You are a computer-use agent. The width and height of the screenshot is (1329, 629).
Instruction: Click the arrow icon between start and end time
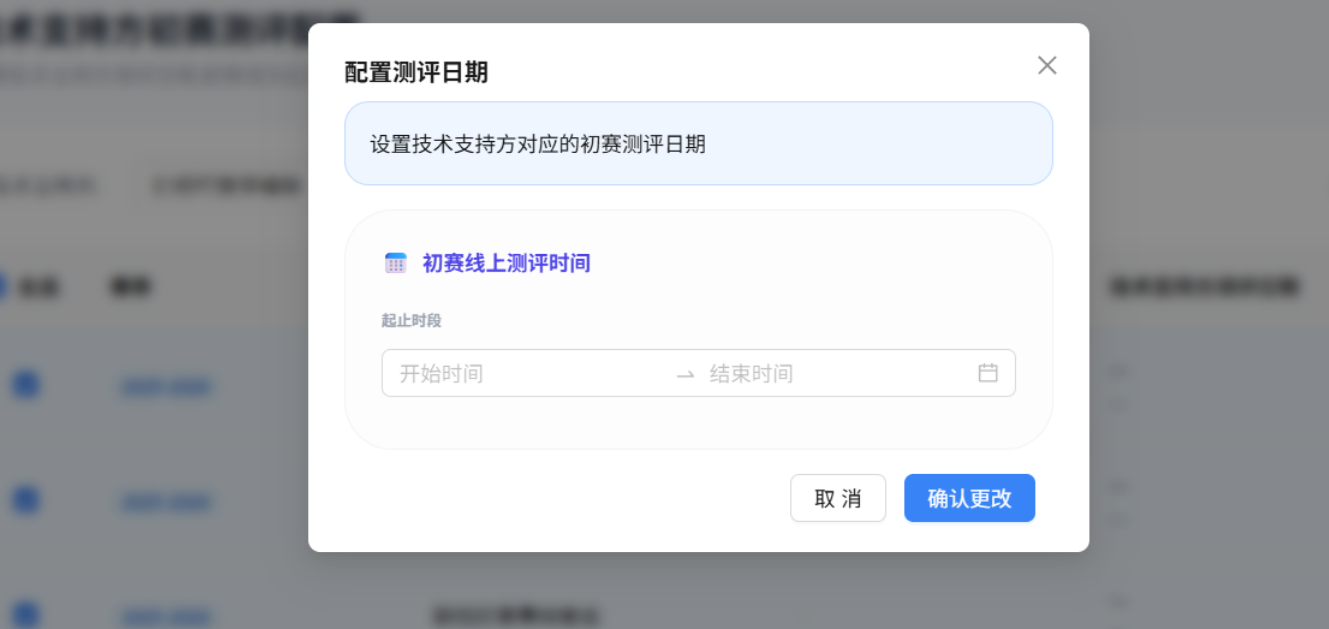685,374
